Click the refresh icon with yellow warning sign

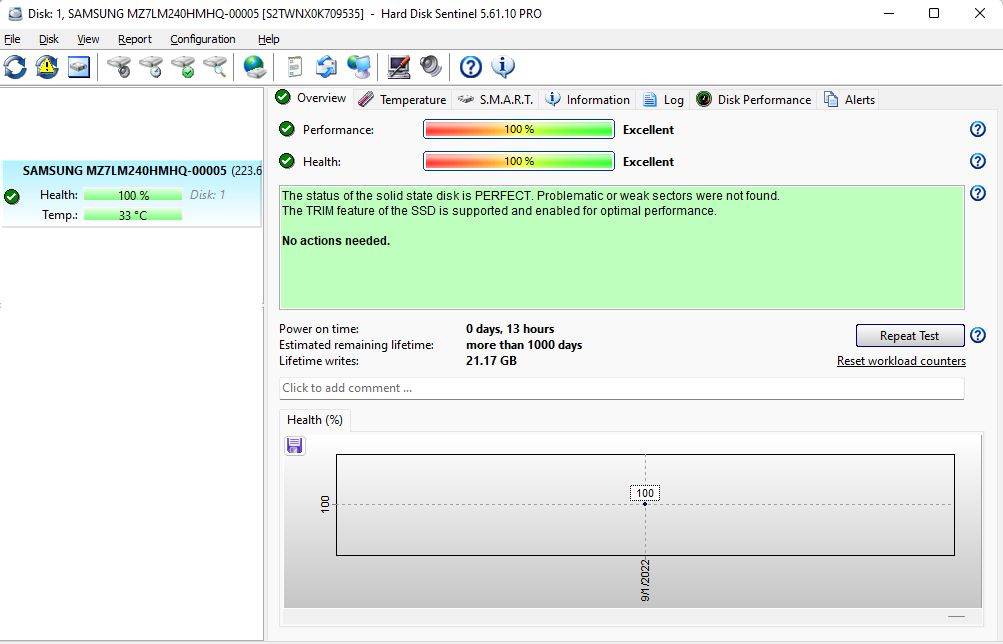pyautogui.click(x=47, y=67)
